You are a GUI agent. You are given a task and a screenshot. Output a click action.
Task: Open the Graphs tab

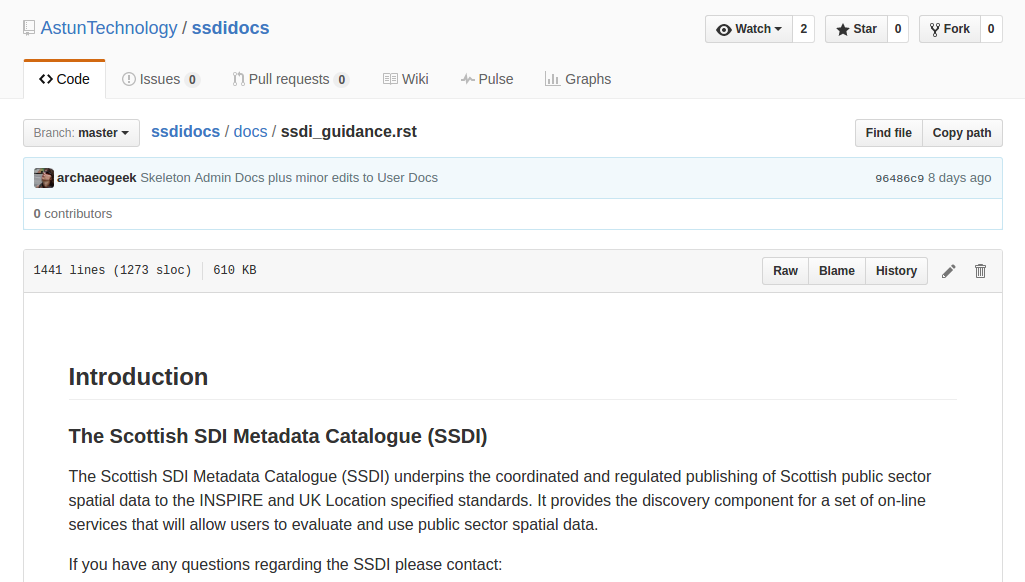(578, 79)
